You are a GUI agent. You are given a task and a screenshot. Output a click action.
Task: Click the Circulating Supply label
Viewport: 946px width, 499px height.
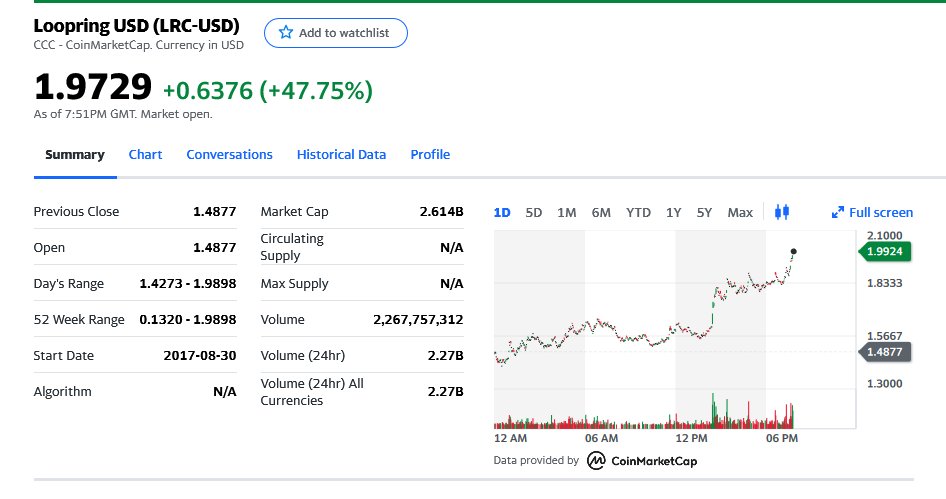pyautogui.click(x=292, y=247)
